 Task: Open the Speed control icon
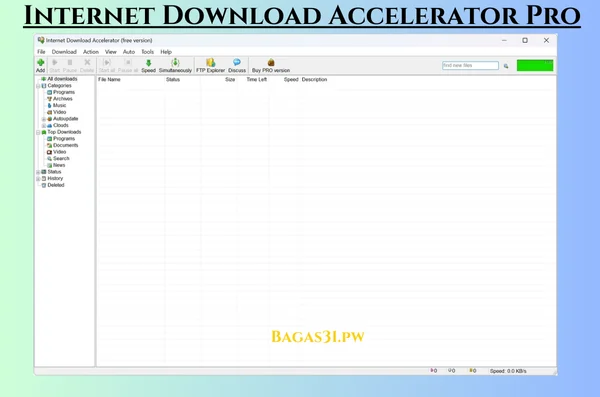[148, 65]
